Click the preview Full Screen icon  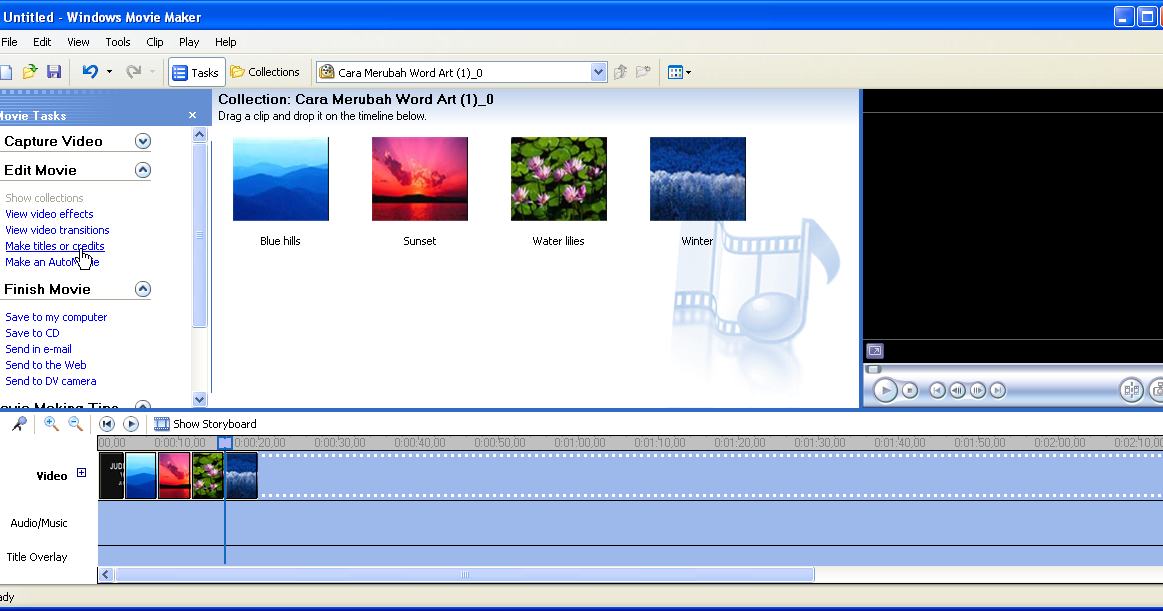tap(875, 351)
